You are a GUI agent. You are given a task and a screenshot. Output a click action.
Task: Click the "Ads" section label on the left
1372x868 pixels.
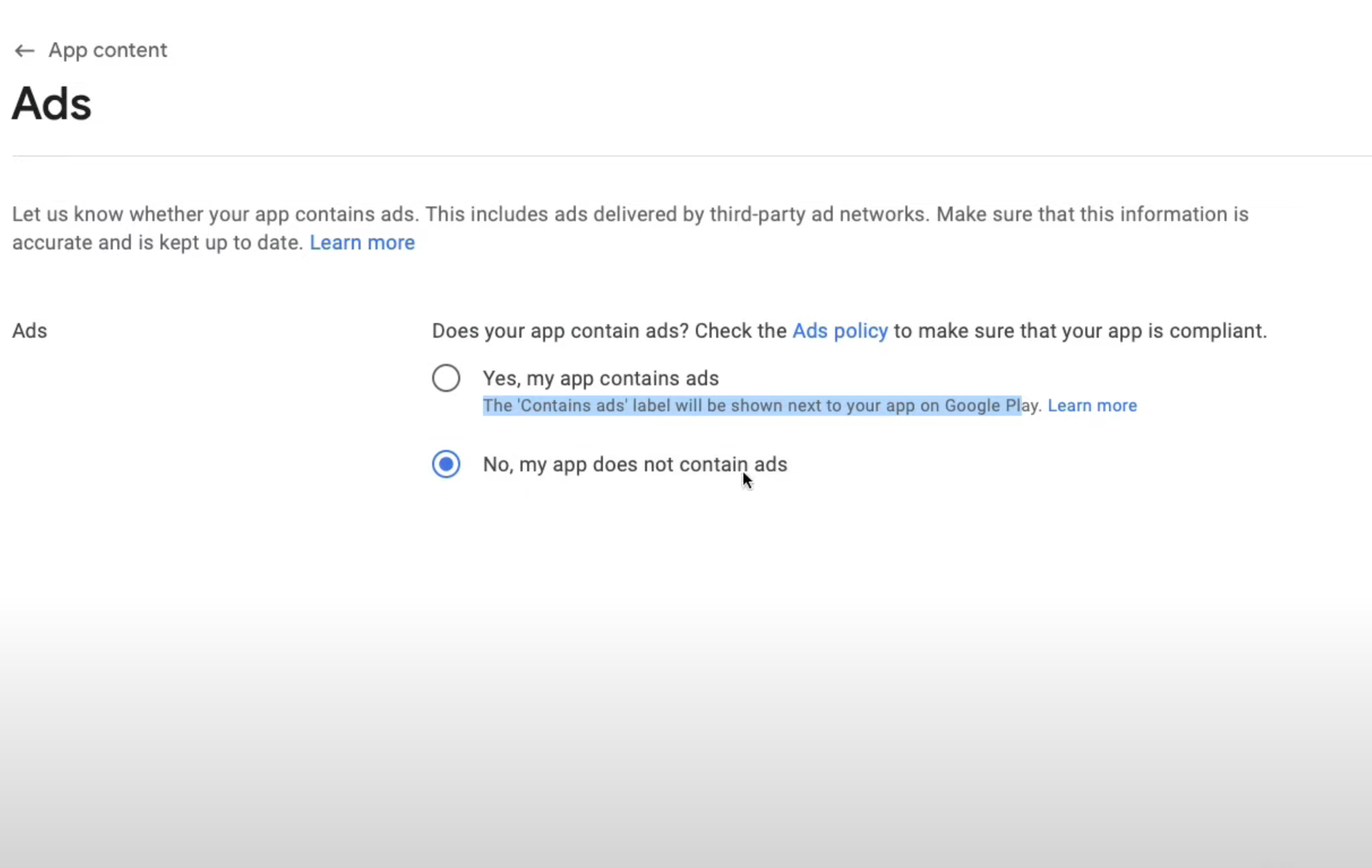click(x=29, y=331)
